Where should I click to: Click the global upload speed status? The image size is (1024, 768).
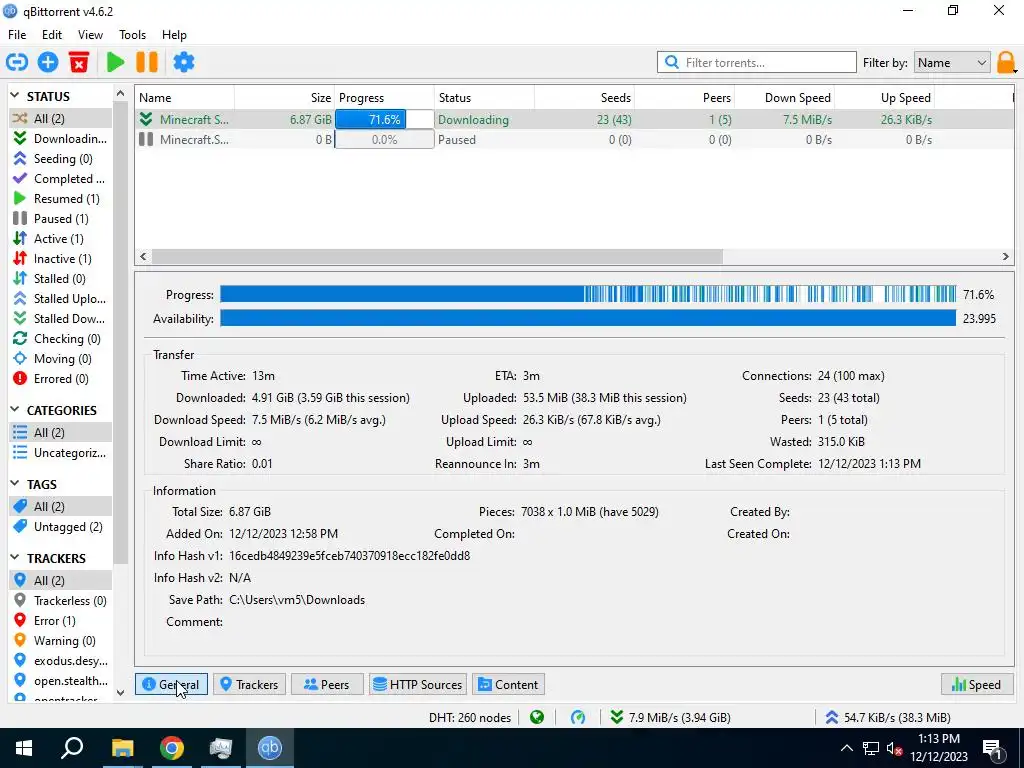tap(888, 718)
